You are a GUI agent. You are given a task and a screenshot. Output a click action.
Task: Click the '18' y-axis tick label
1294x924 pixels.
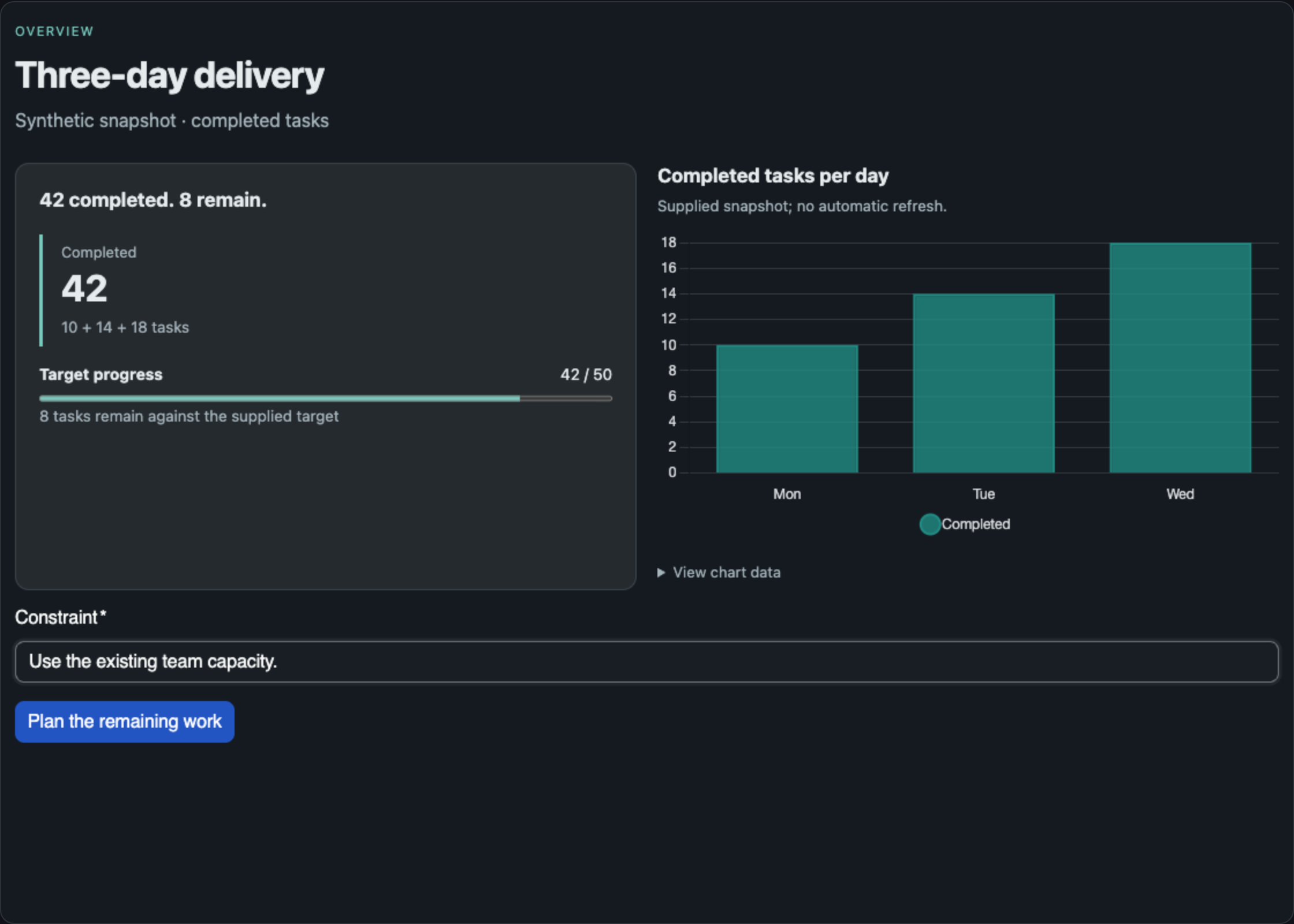[x=668, y=243]
